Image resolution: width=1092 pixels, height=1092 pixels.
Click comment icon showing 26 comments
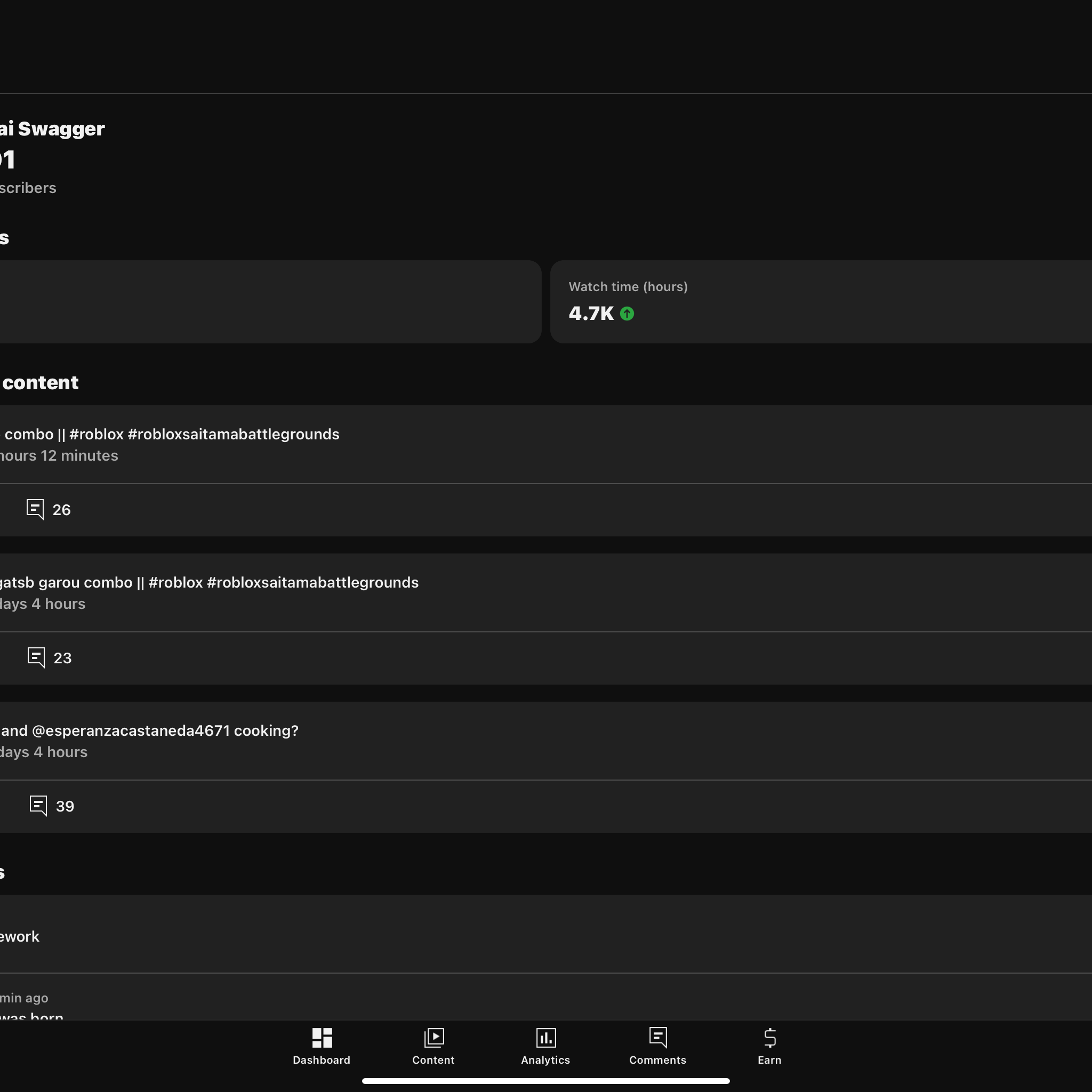pos(35,509)
